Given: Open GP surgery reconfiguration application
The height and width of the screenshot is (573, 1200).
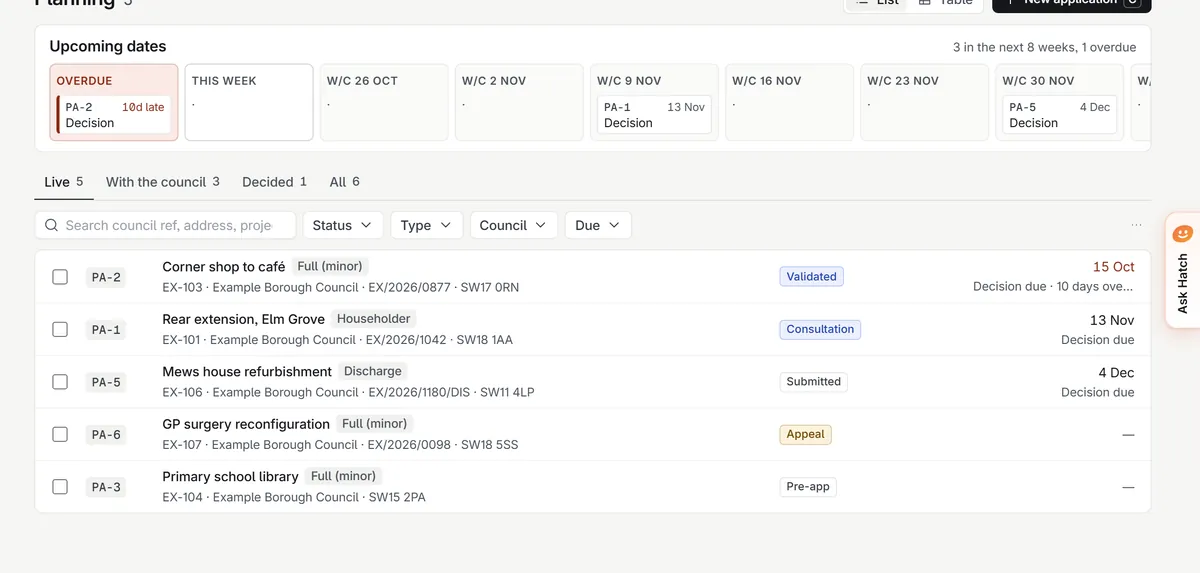Looking at the screenshot, I should (246, 424).
